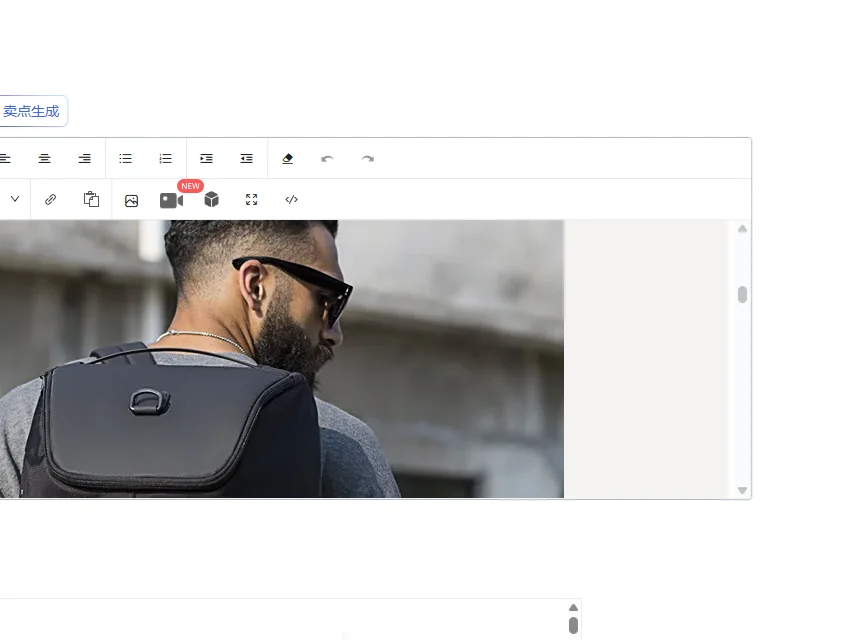Expand the toolbar dropdown chevron

pos(15,200)
